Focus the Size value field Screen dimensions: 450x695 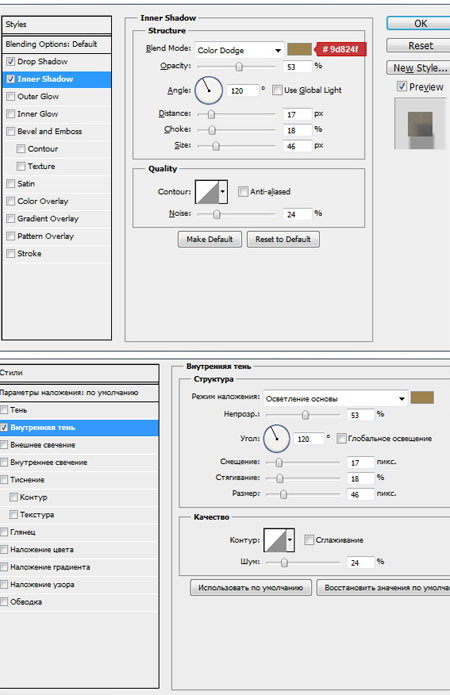(x=297, y=146)
